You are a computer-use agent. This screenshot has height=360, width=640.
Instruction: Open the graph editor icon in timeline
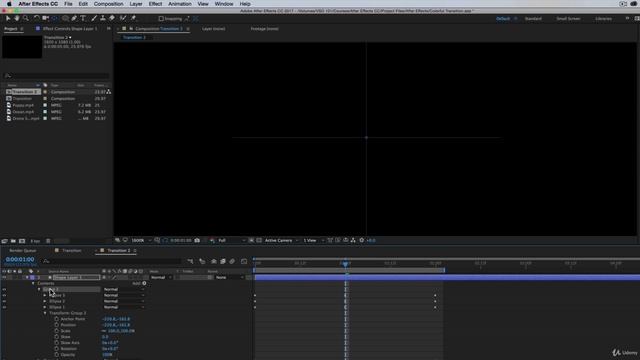[x=244, y=261]
